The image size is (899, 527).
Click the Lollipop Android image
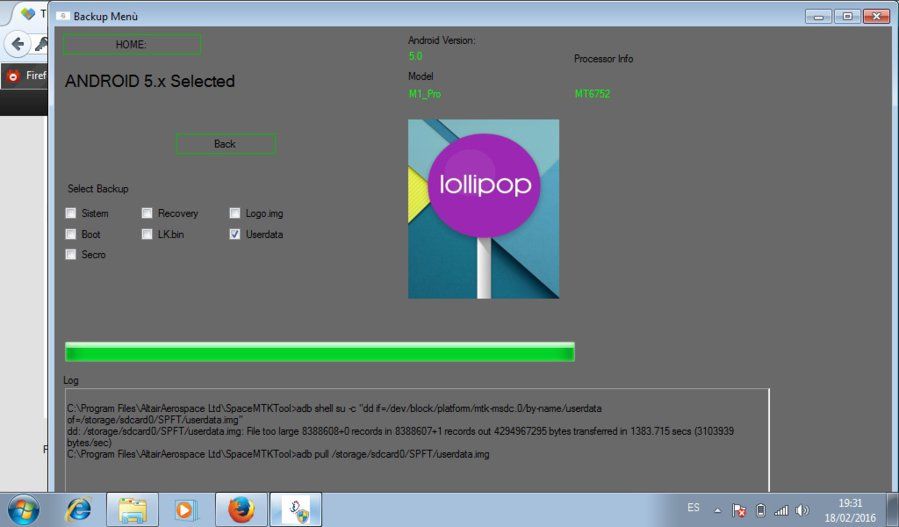pyautogui.click(x=483, y=209)
